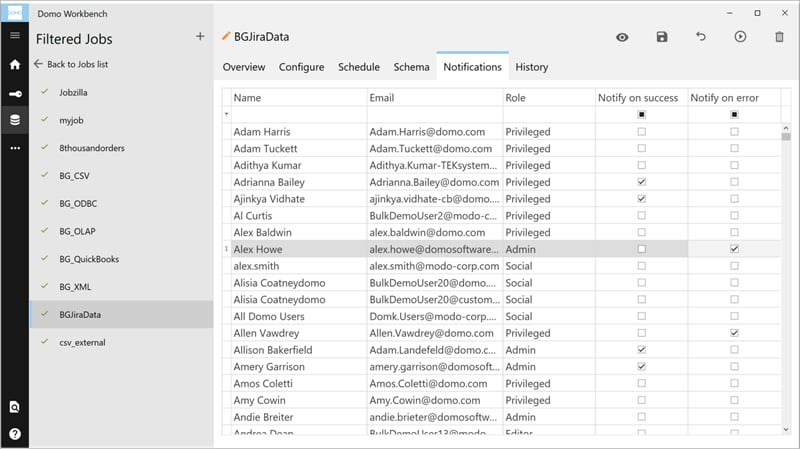The height and width of the screenshot is (449, 800).
Task: Sort by the Email column header
Action: pos(435,97)
